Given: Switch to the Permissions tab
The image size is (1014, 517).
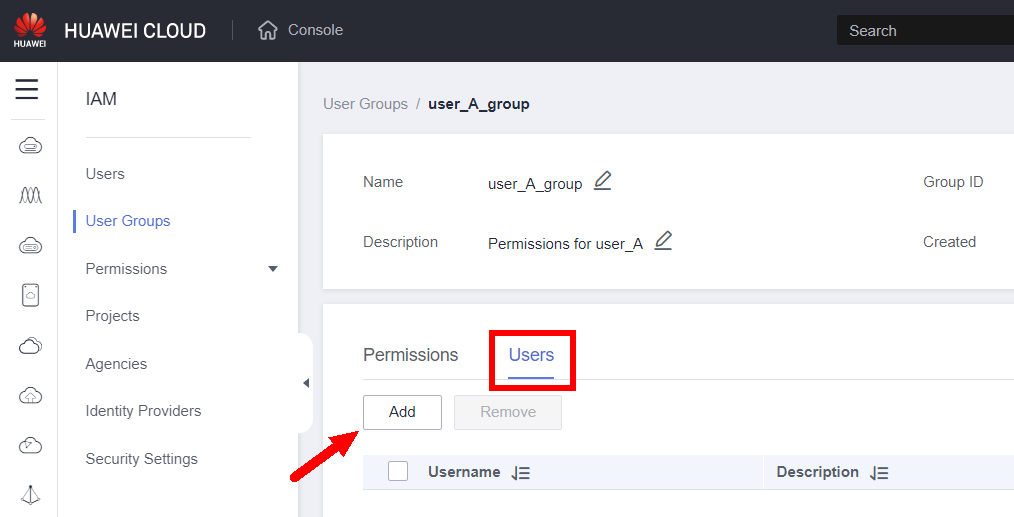Looking at the screenshot, I should pos(410,355).
